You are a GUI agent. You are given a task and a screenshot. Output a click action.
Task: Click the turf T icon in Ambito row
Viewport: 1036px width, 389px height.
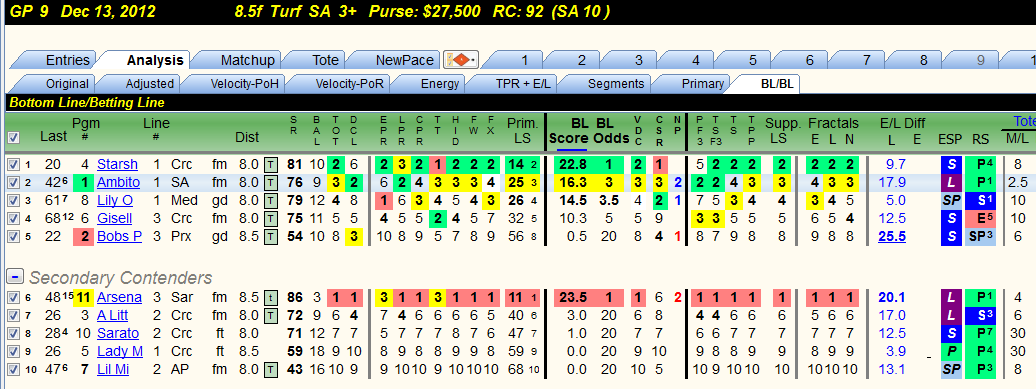tap(272, 183)
